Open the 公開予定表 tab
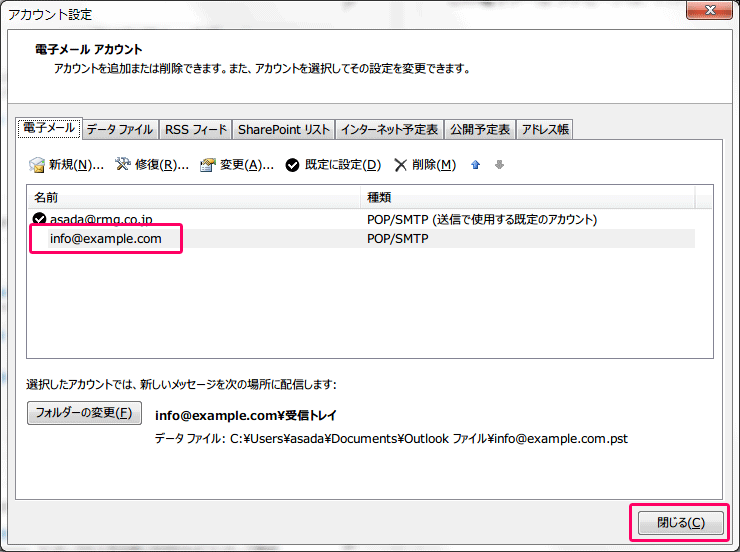Screen dimensions: 740x552 pyautogui.click(x=480, y=129)
